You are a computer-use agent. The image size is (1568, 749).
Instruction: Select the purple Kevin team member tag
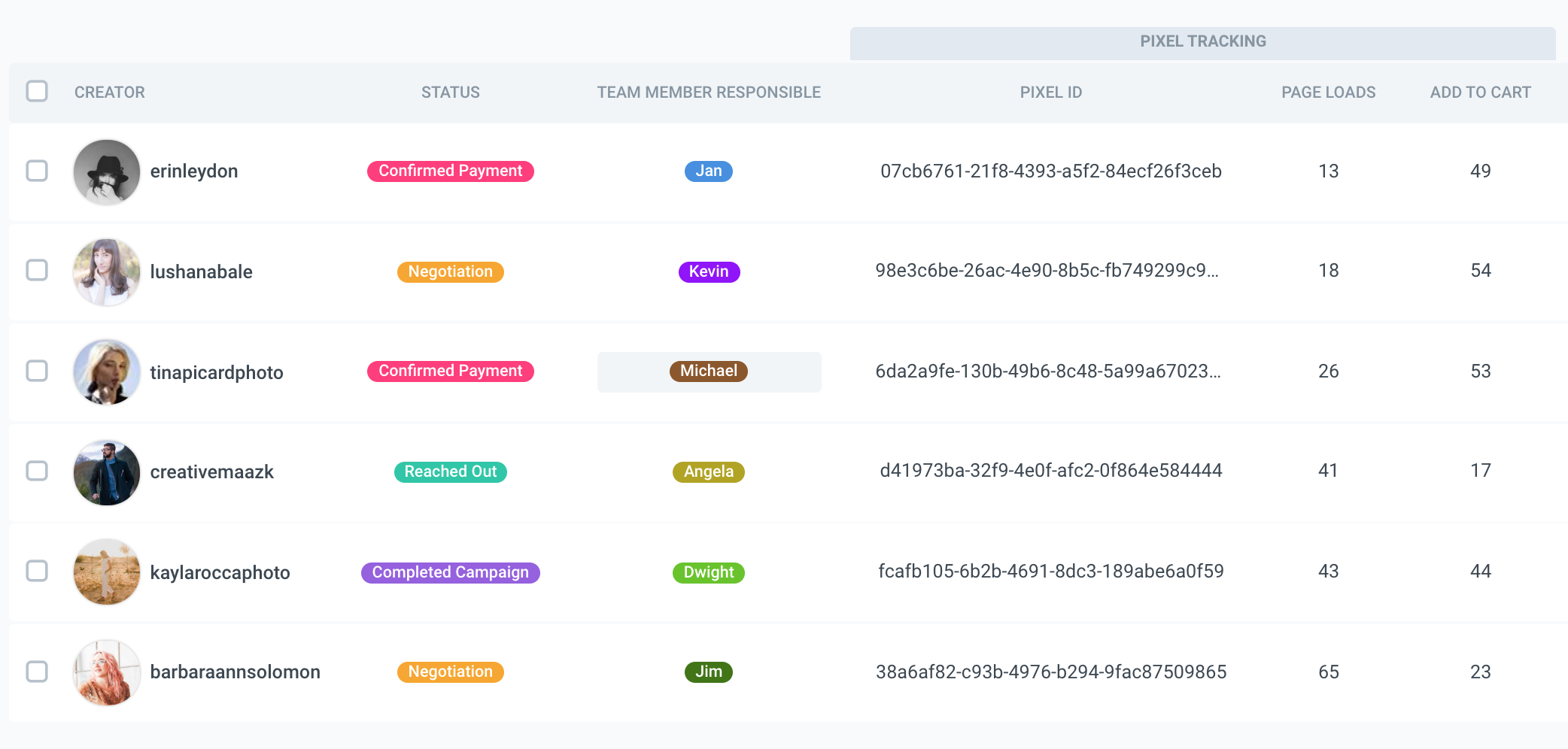click(709, 271)
